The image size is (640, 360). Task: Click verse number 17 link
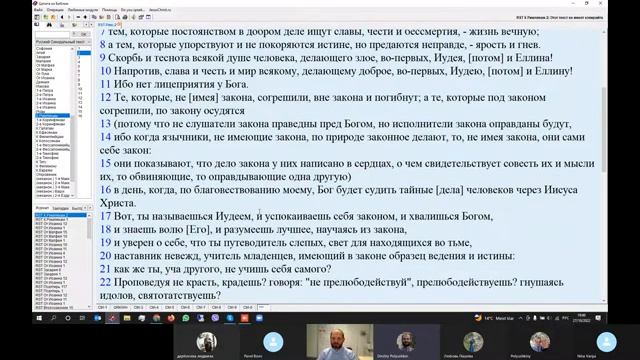point(106,216)
